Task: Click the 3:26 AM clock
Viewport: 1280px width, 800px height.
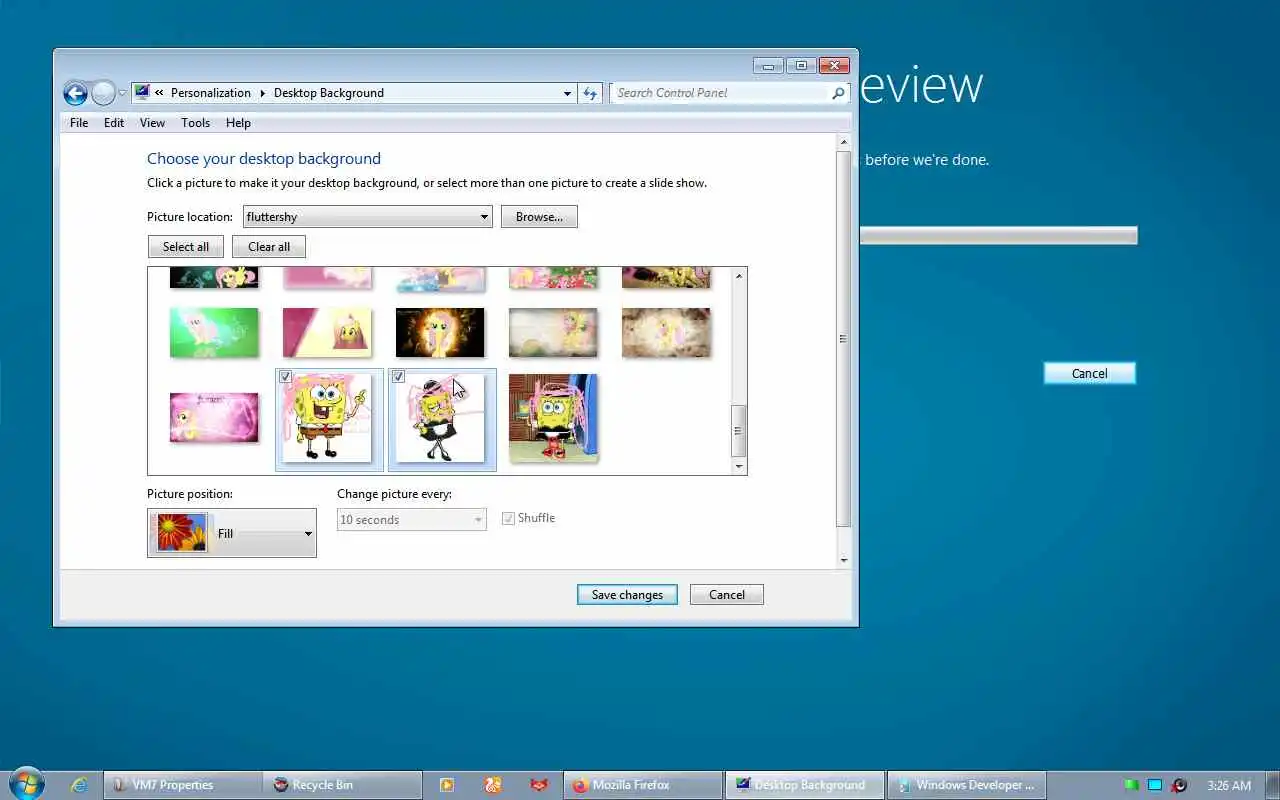Action: click(x=1229, y=785)
